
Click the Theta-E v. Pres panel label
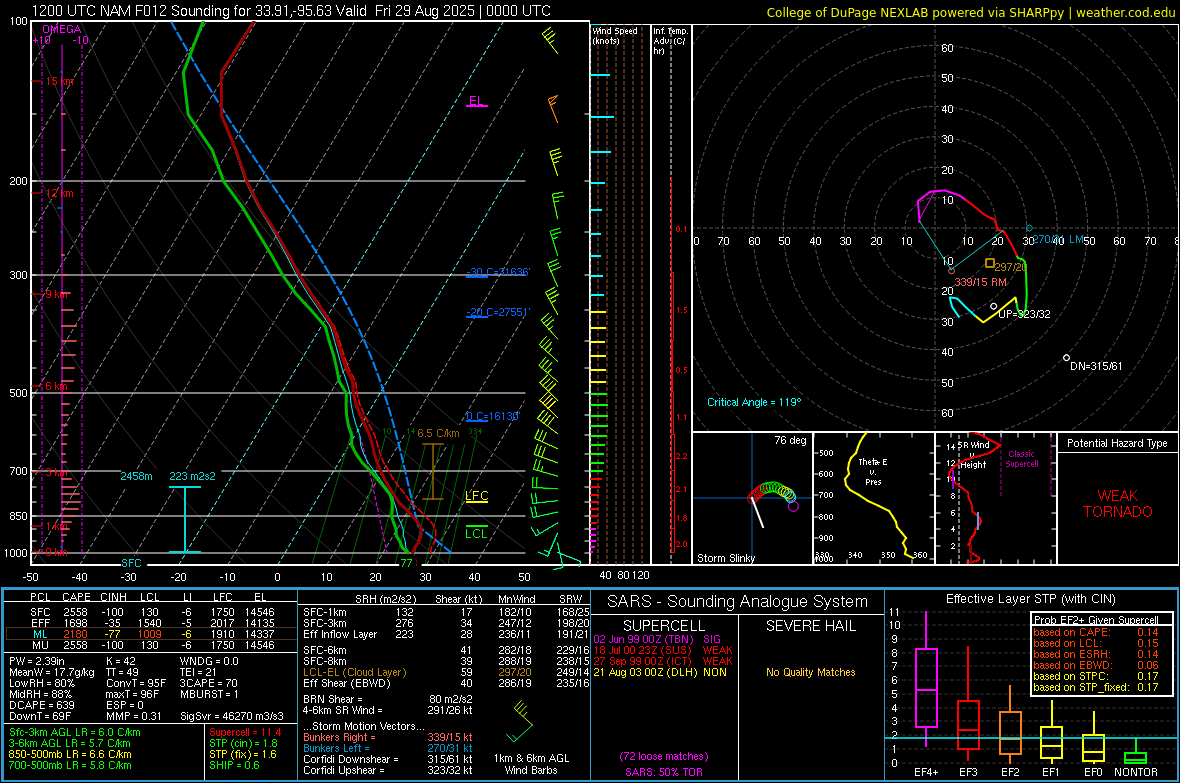coord(873,471)
